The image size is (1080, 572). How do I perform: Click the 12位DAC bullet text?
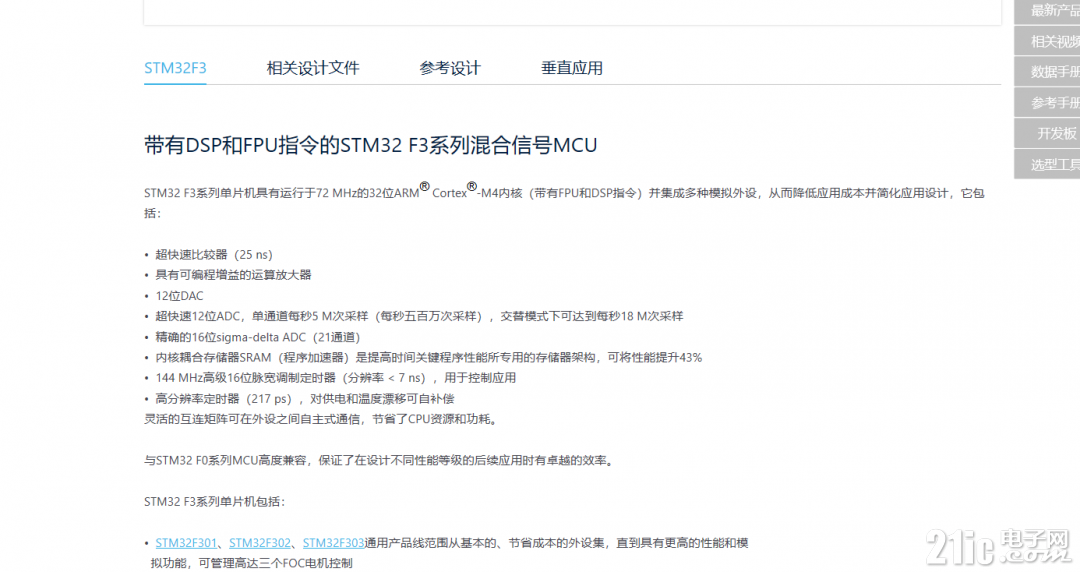click(x=180, y=296)
